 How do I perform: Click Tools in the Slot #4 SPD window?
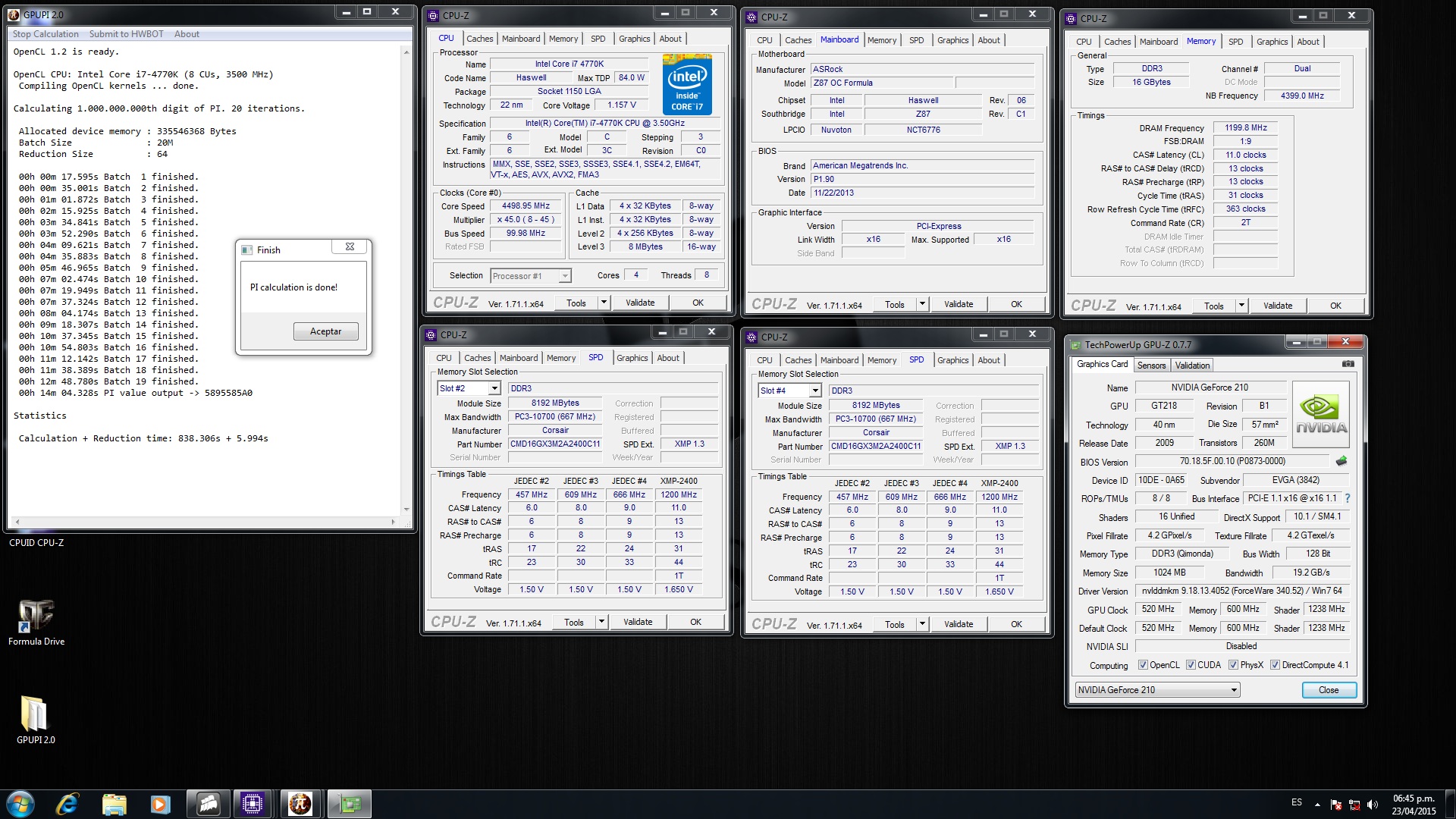(895, 624)
